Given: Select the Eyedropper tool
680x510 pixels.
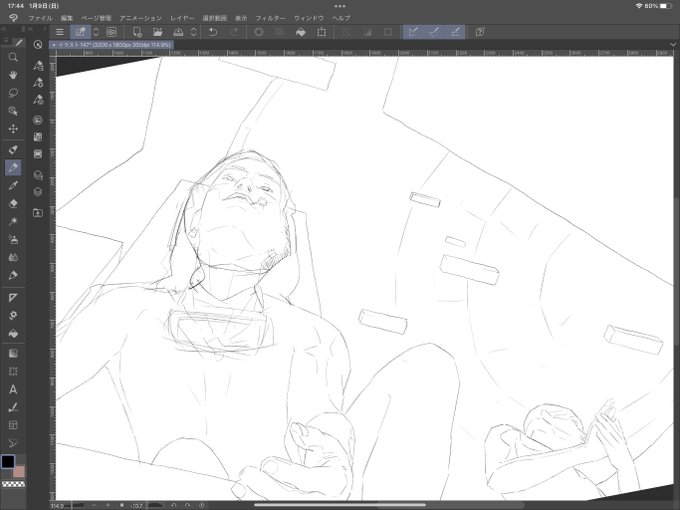Looking at the screenshot, I should pos(13,150).
